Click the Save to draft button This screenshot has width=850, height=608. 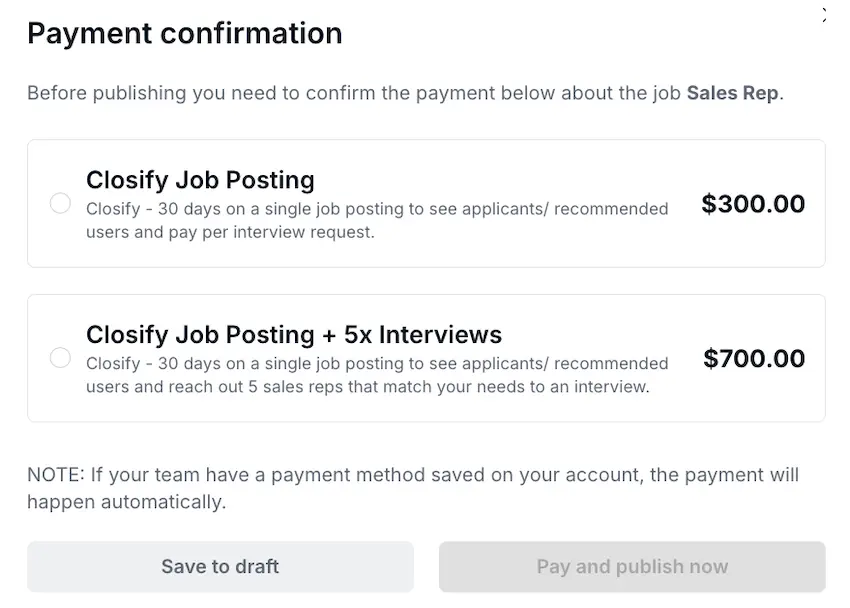tap(220, 567)
